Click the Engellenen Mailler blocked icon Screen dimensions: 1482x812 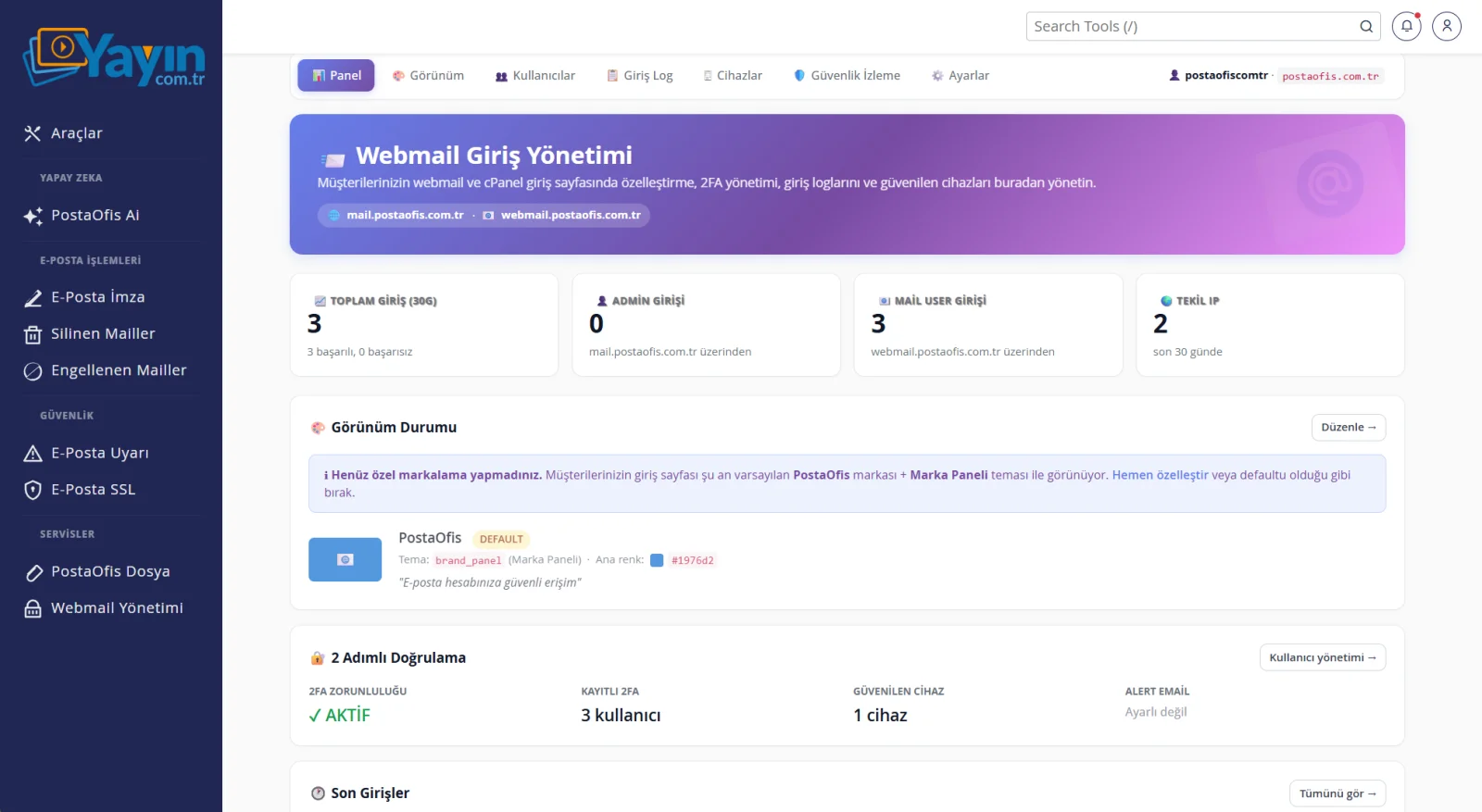click(x=33, y=371)
